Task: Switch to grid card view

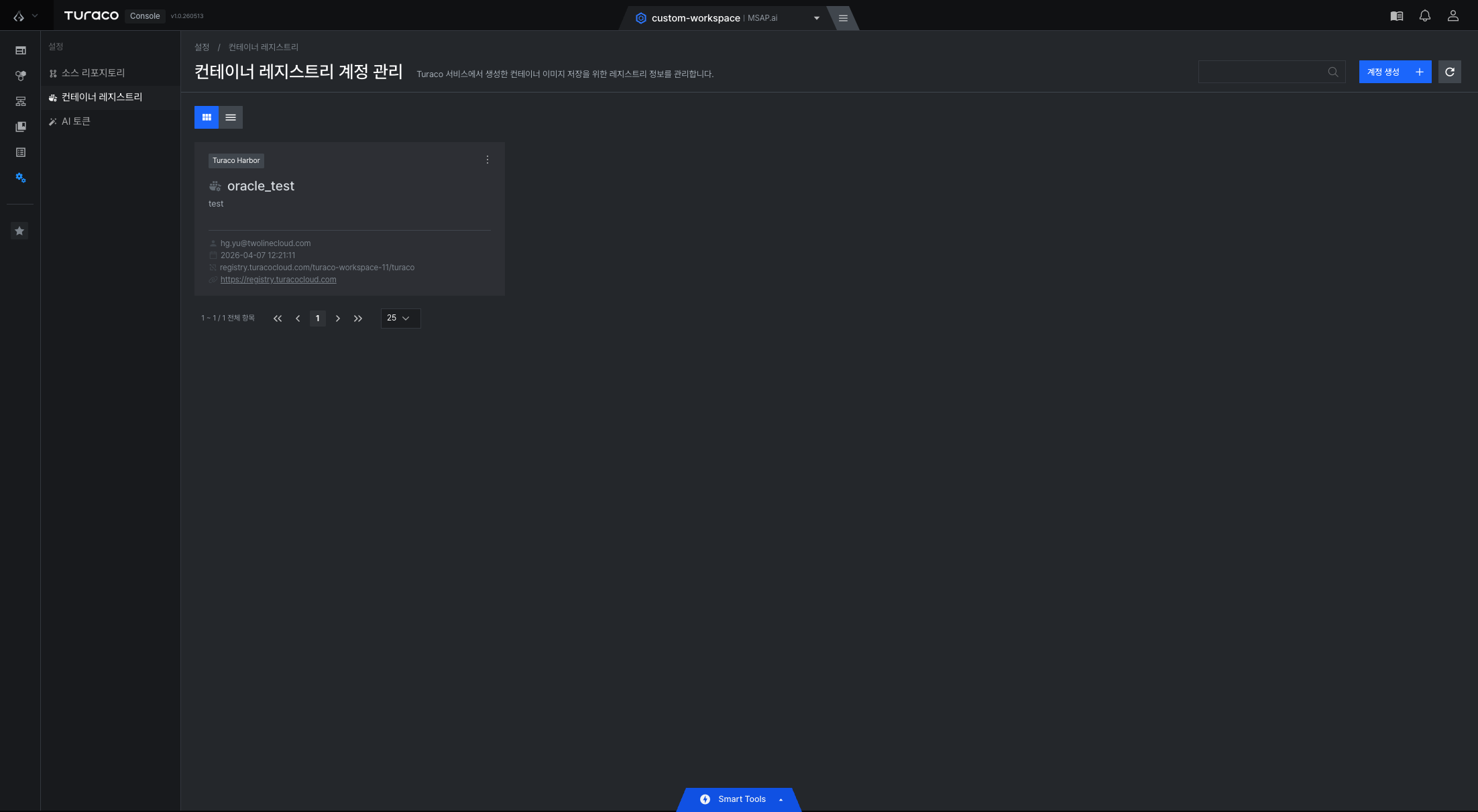Action: click(x=207, y=117)
